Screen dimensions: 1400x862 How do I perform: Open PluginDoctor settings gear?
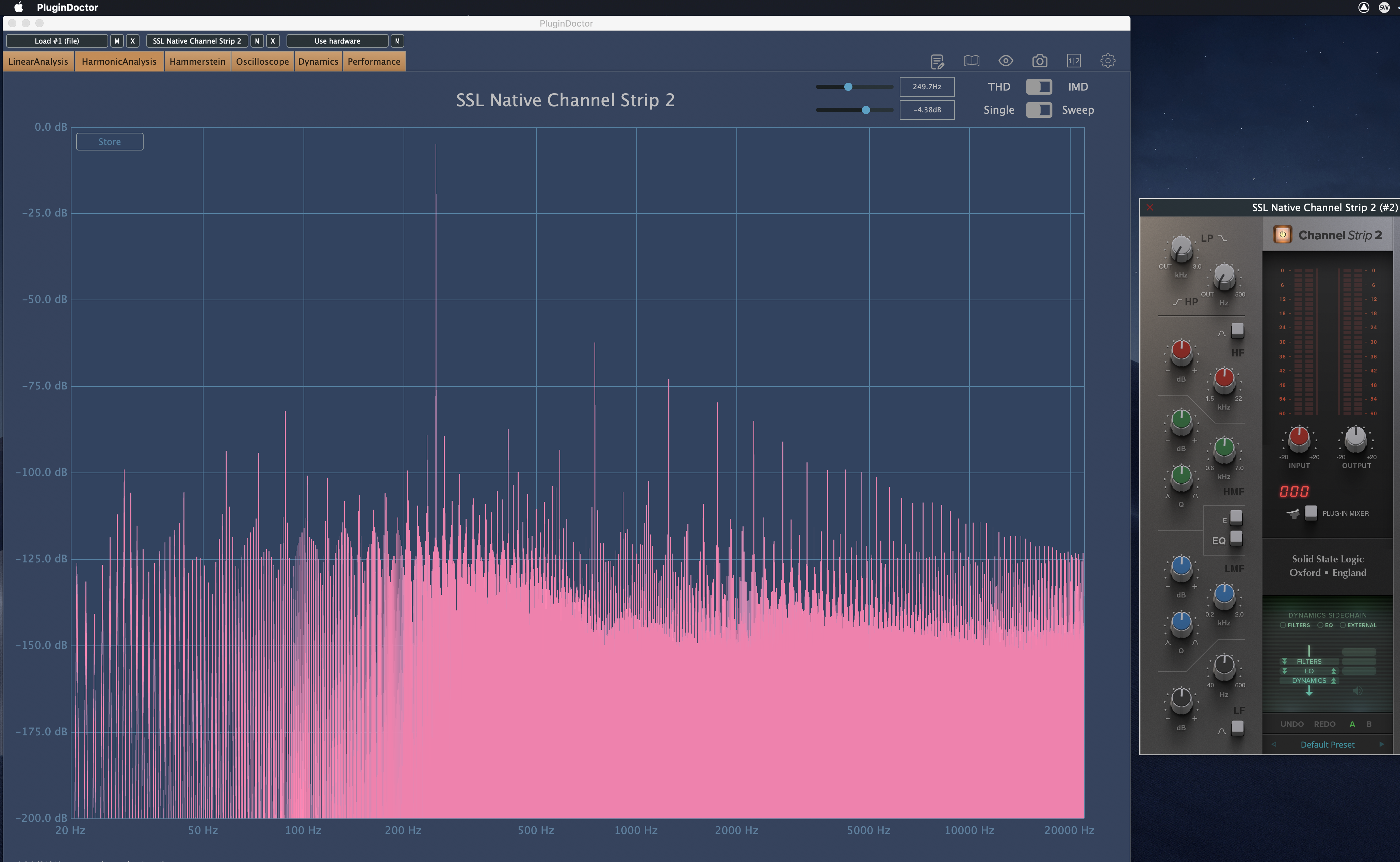(x=1108, y=61)
